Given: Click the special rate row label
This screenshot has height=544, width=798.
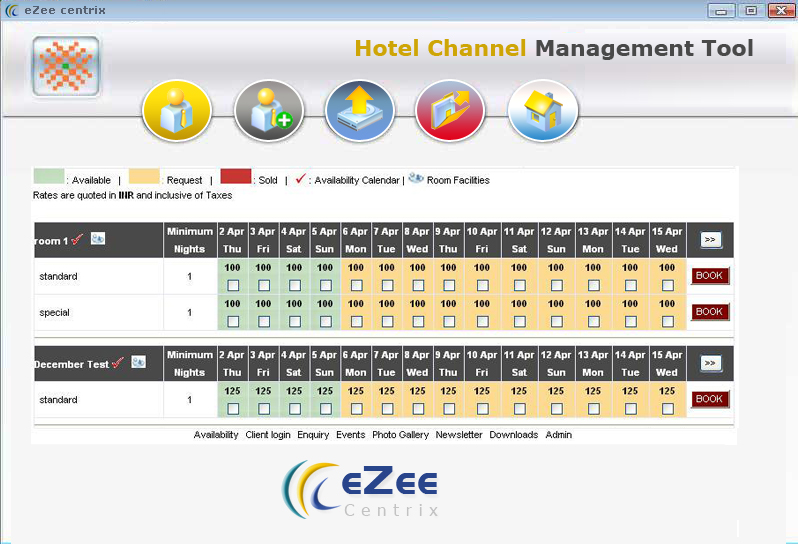Looking at the screenshot, I should 54,312.
